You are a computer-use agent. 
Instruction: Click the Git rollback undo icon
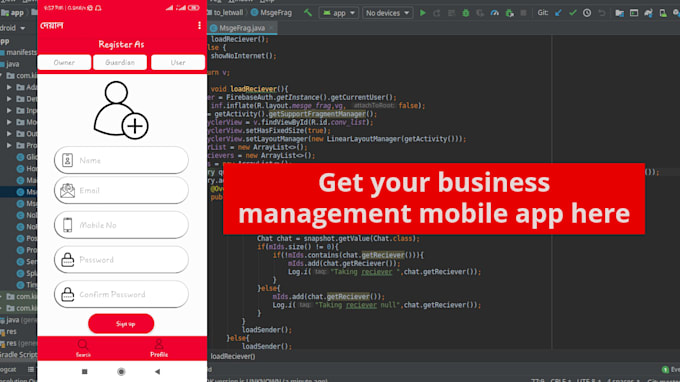602,13
